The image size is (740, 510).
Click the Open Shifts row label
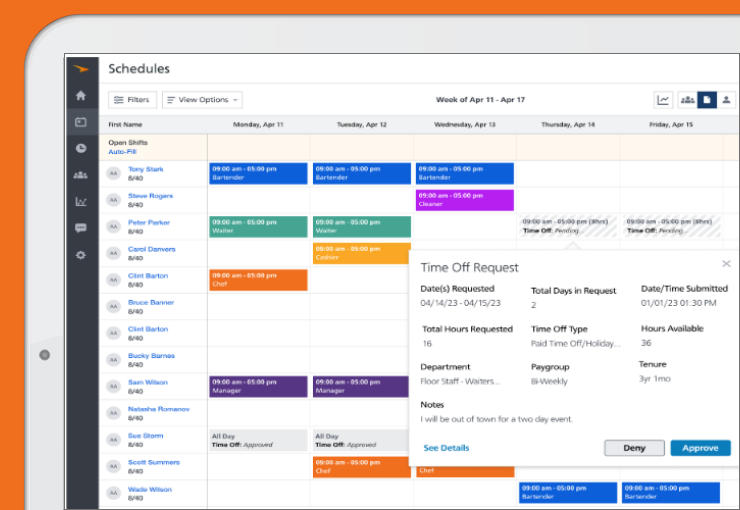pyautogui.click(x=128, y=142)
